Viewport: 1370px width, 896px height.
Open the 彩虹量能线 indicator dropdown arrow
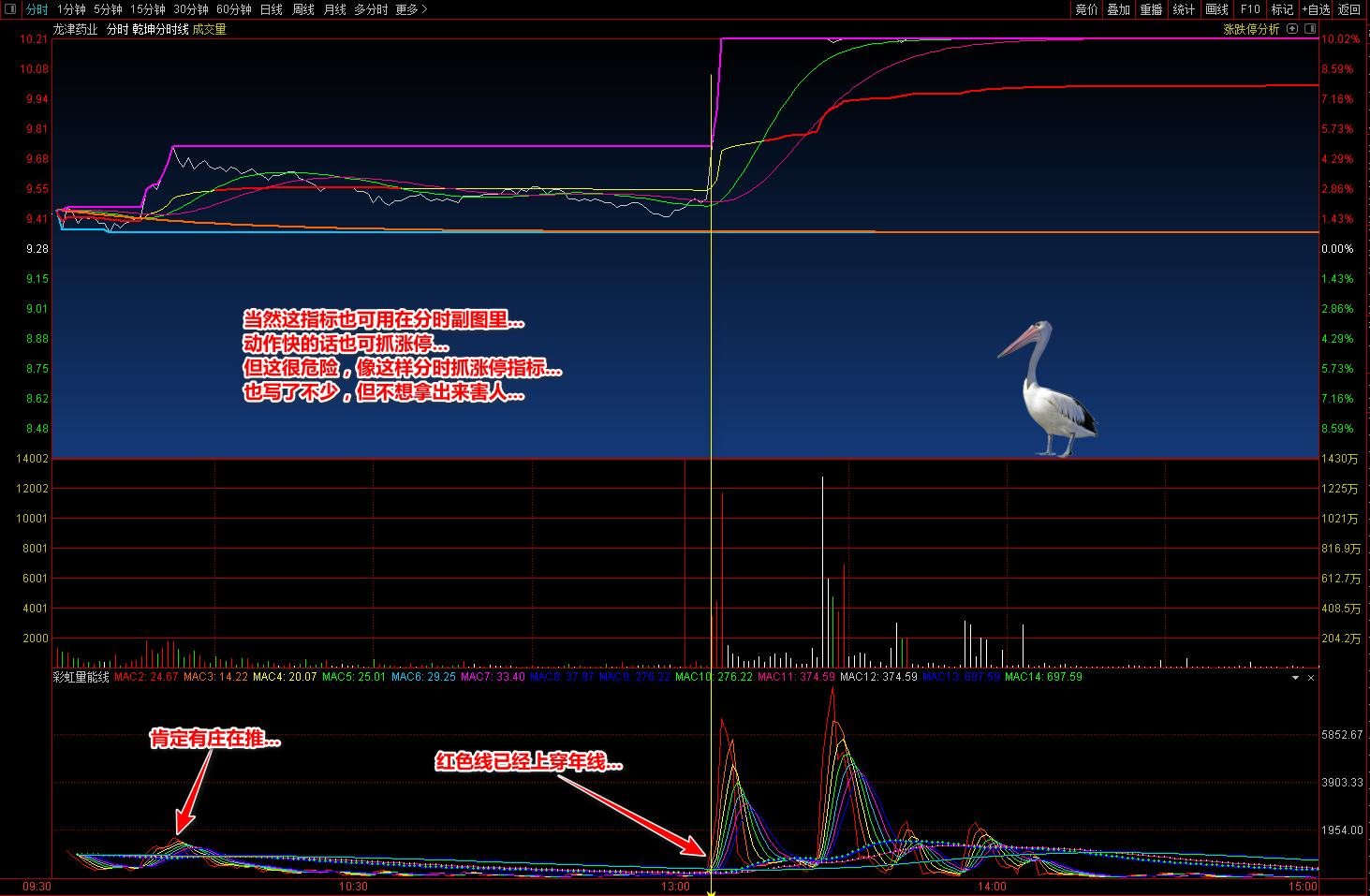pyautogui.click(x=1295, y=678)
